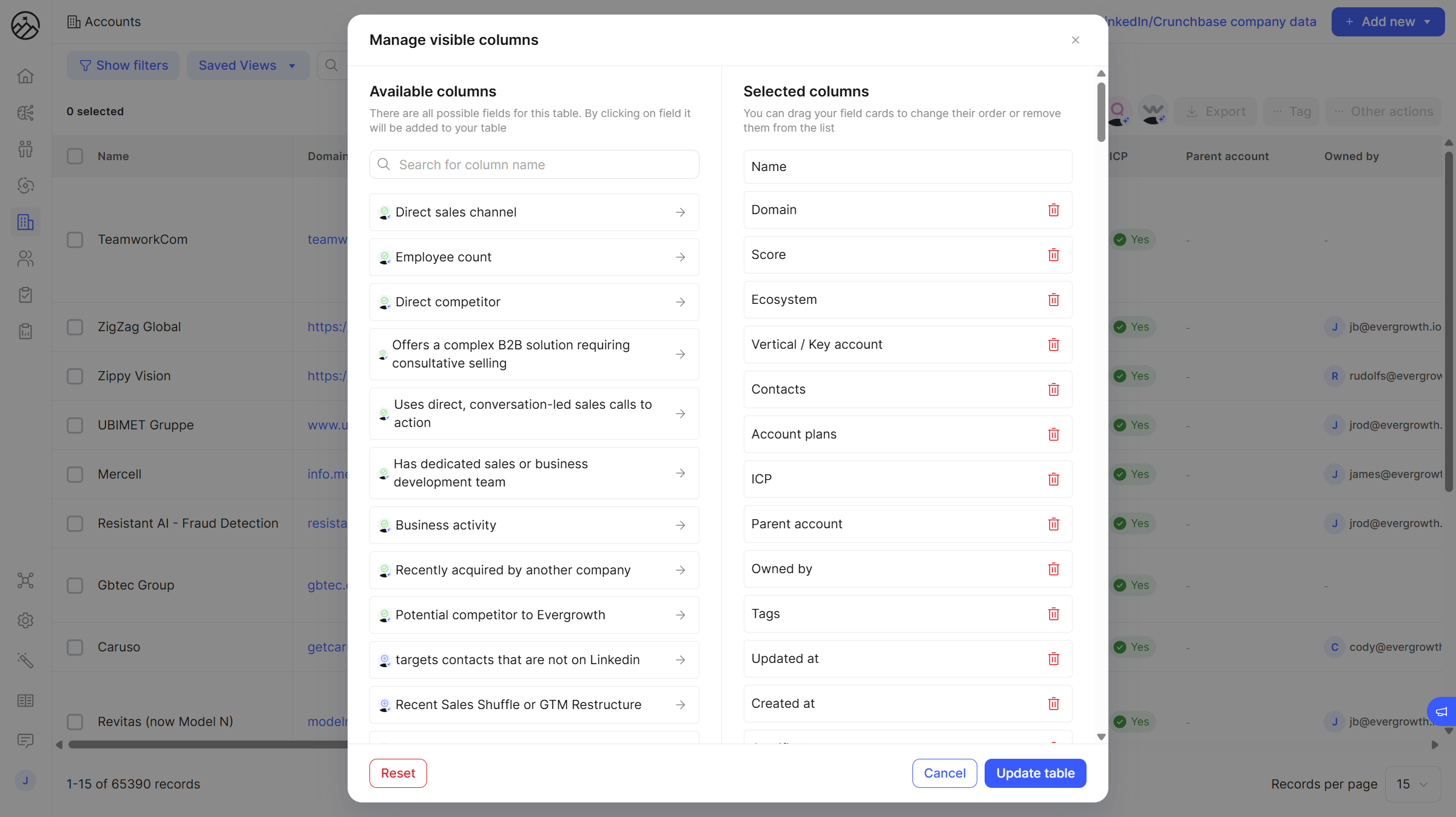
Task: Remove Account plans from selected columns
Action: click(1053, 434)
